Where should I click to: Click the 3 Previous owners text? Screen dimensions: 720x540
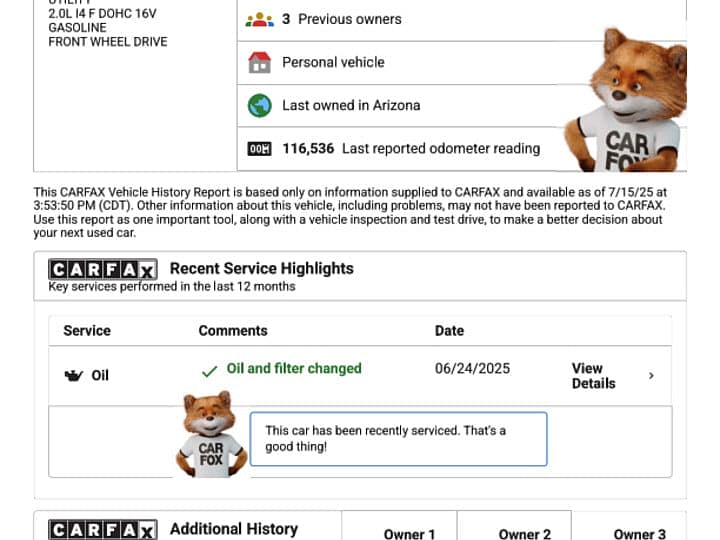click(342, 19)
